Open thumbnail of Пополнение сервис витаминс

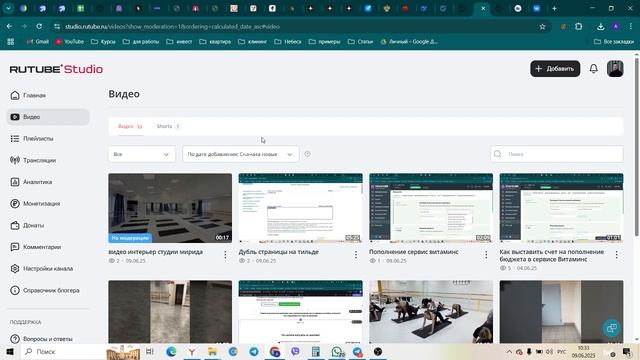tap(431, 208)
